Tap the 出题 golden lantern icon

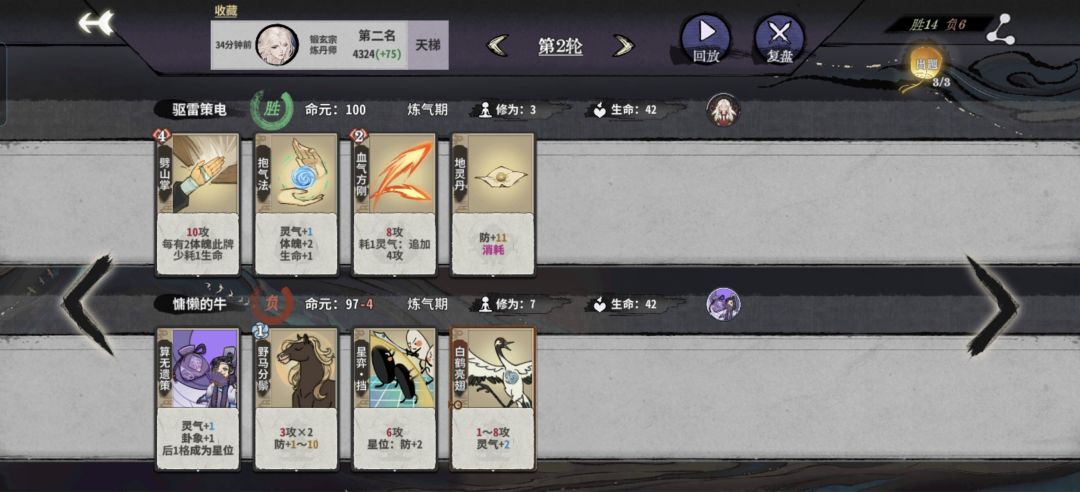click(x=926, y=65)
